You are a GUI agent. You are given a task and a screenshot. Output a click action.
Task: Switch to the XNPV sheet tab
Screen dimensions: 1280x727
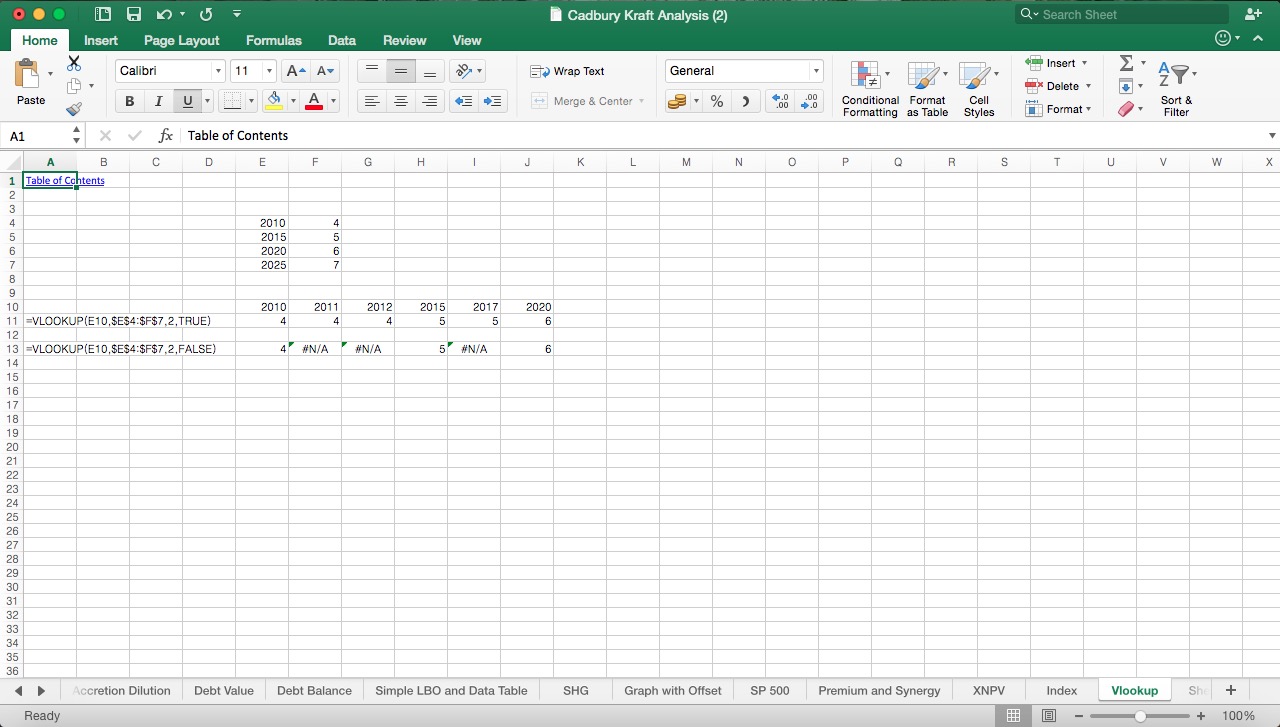tap(988, 690)
